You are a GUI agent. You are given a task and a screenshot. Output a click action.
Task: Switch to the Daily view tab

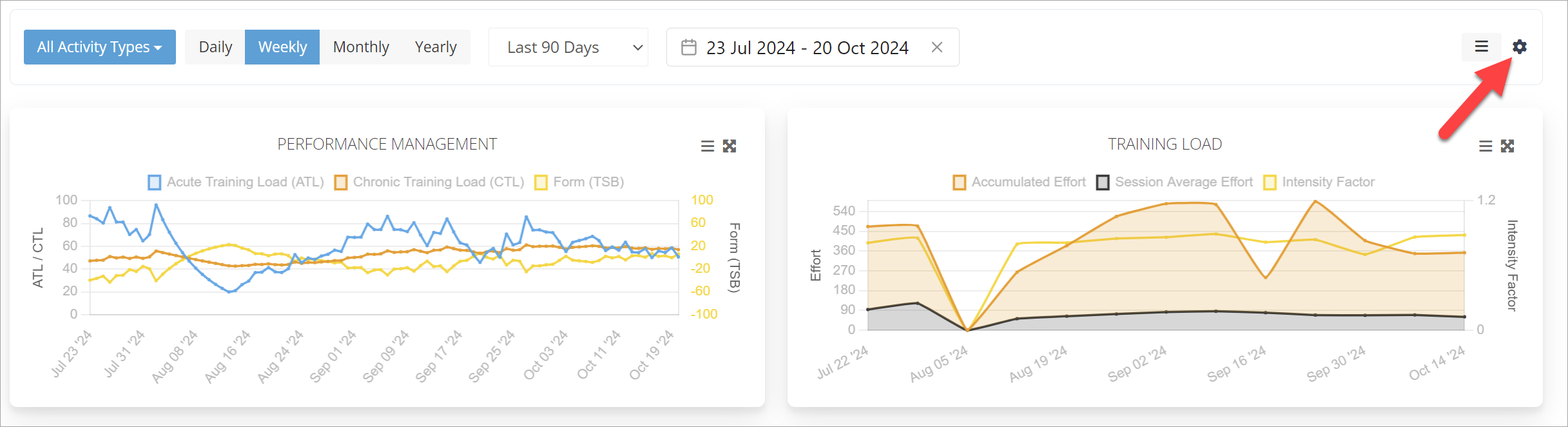[215, 47]
